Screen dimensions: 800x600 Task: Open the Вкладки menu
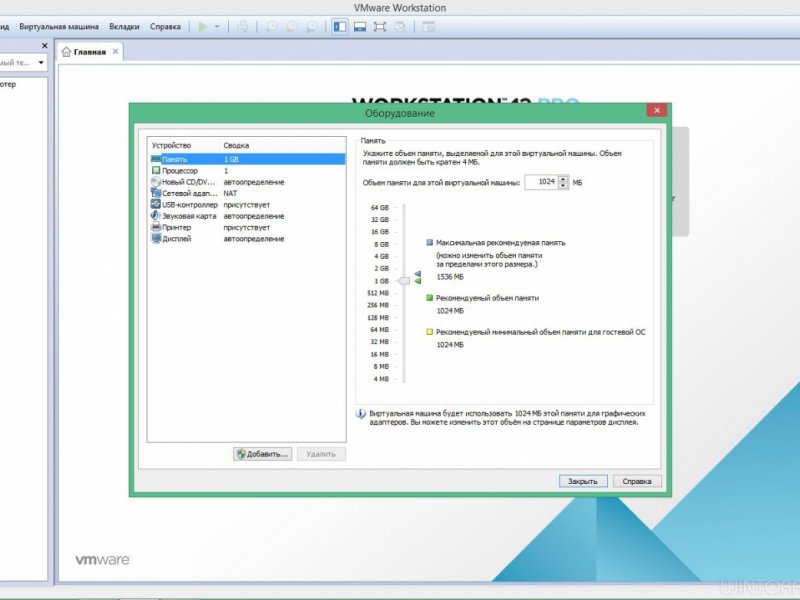click(124, 27)
